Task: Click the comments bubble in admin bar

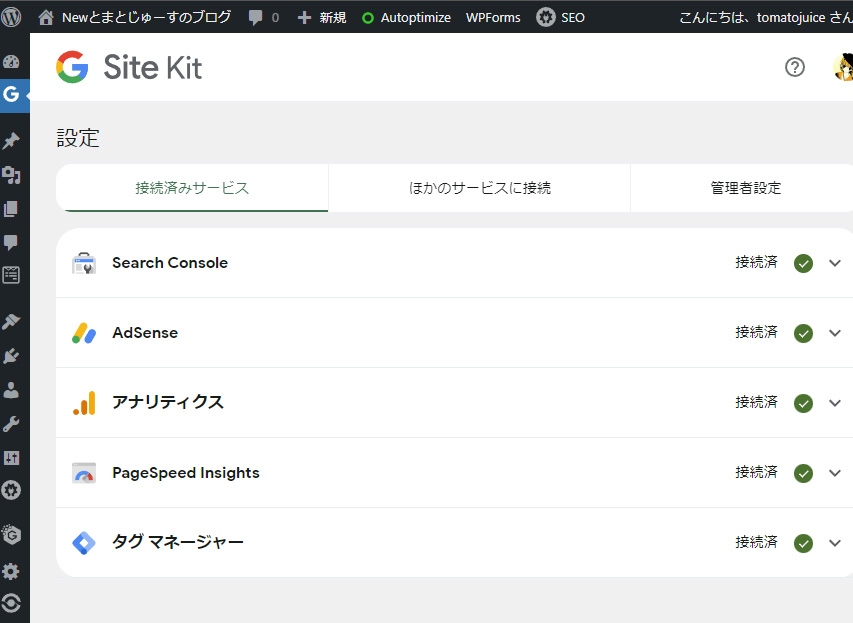Action: point(263,17)
